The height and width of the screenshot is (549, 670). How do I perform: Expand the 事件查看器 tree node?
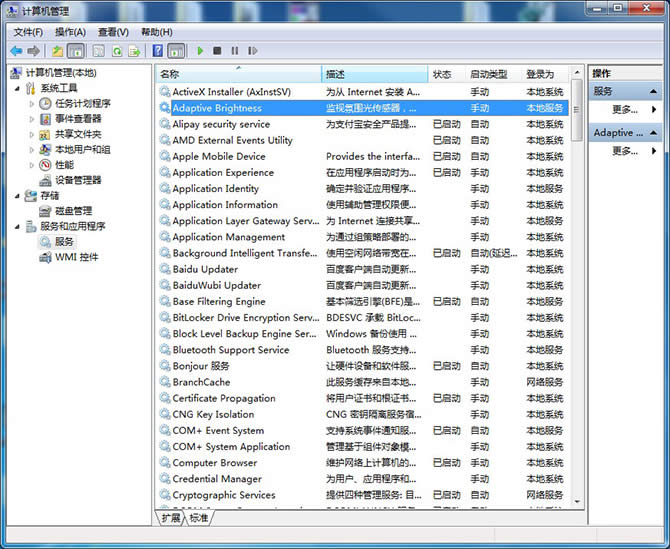(32, 119)
